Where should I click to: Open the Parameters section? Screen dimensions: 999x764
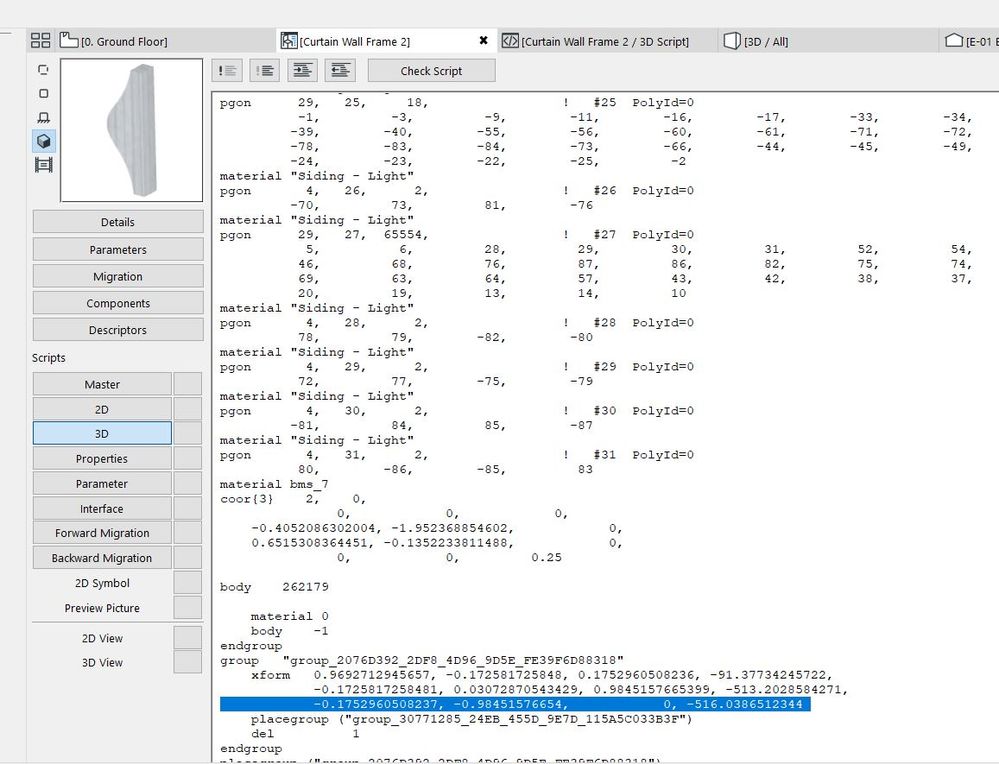[x=118, y=250]
